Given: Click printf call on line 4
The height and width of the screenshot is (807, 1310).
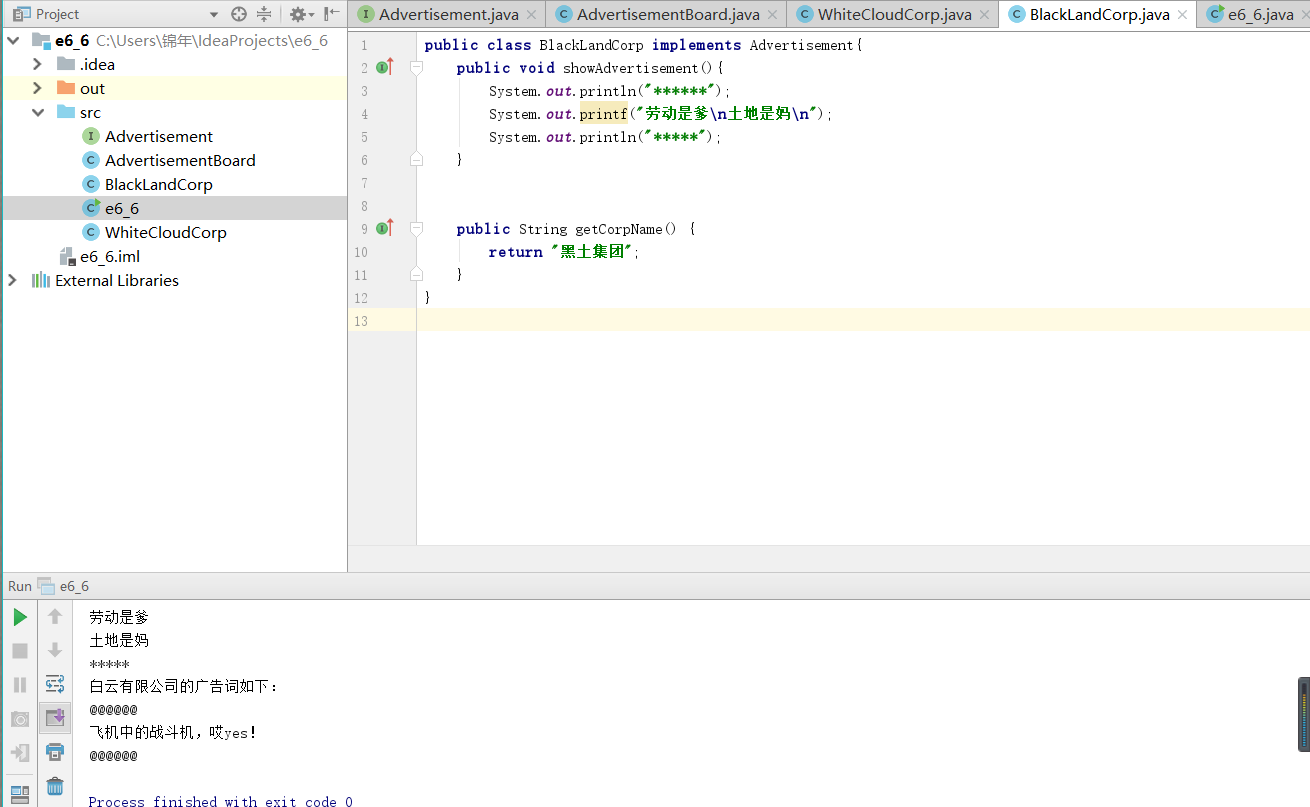Looking at the screenshot, I should coord(603,114).
